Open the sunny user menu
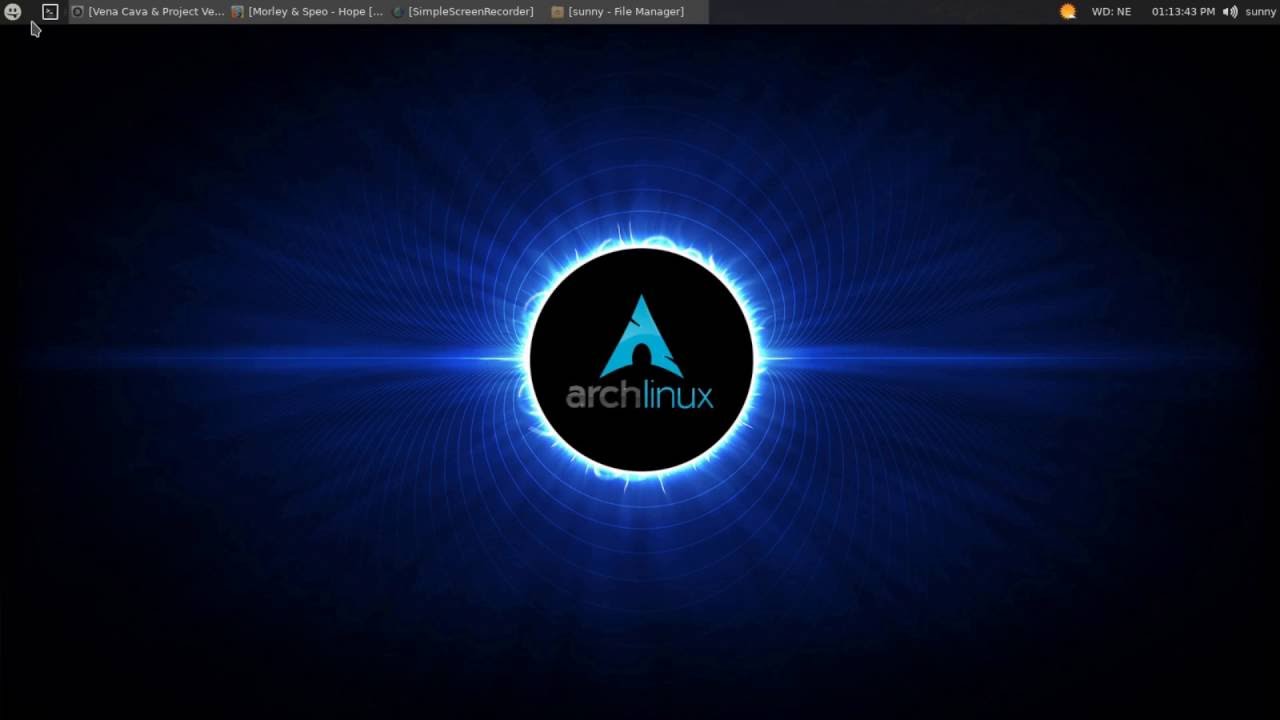1280x720 pixels. pyautogui.click(x=1260, y=12)
